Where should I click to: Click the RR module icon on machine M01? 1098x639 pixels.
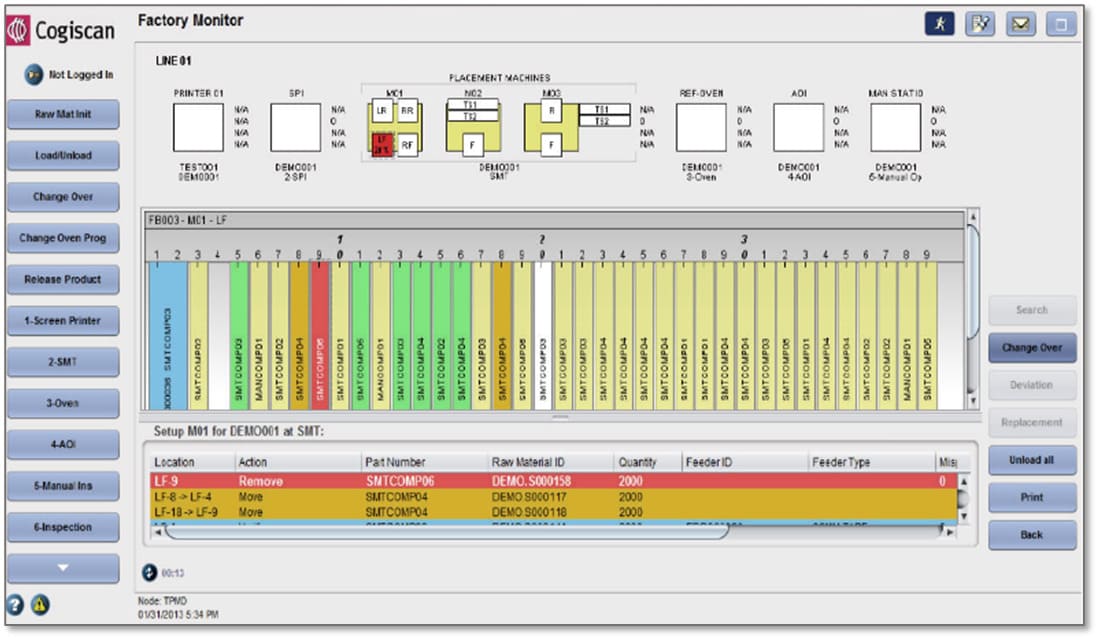407,111
